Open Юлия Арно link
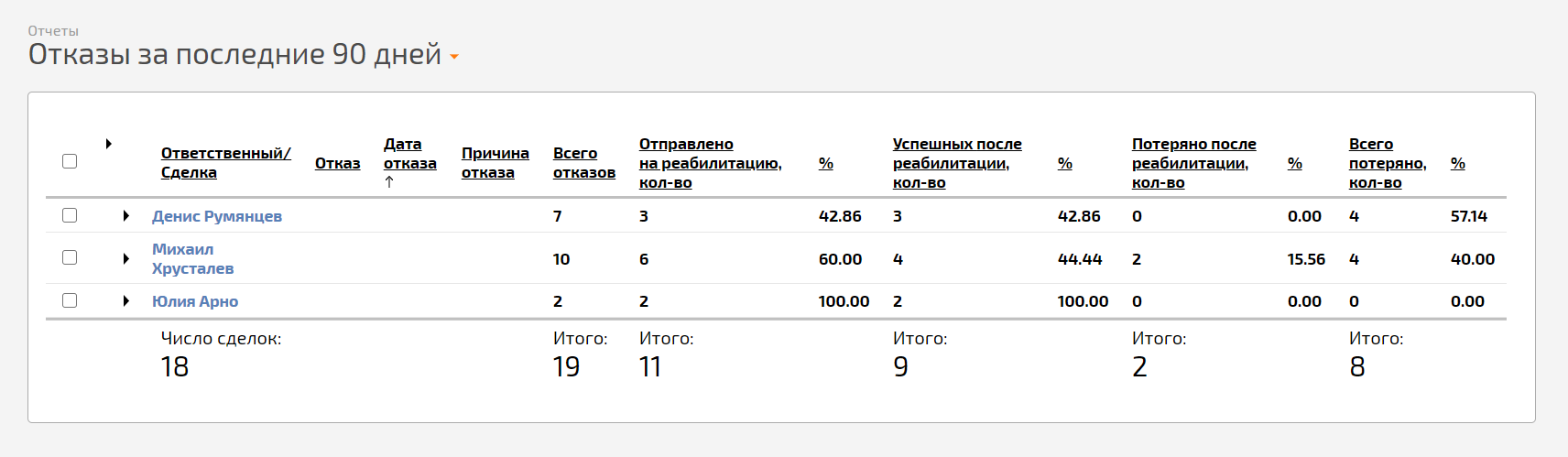This screenshot has height=457, width=1568. pyautogui.click(x=195, y=301)
